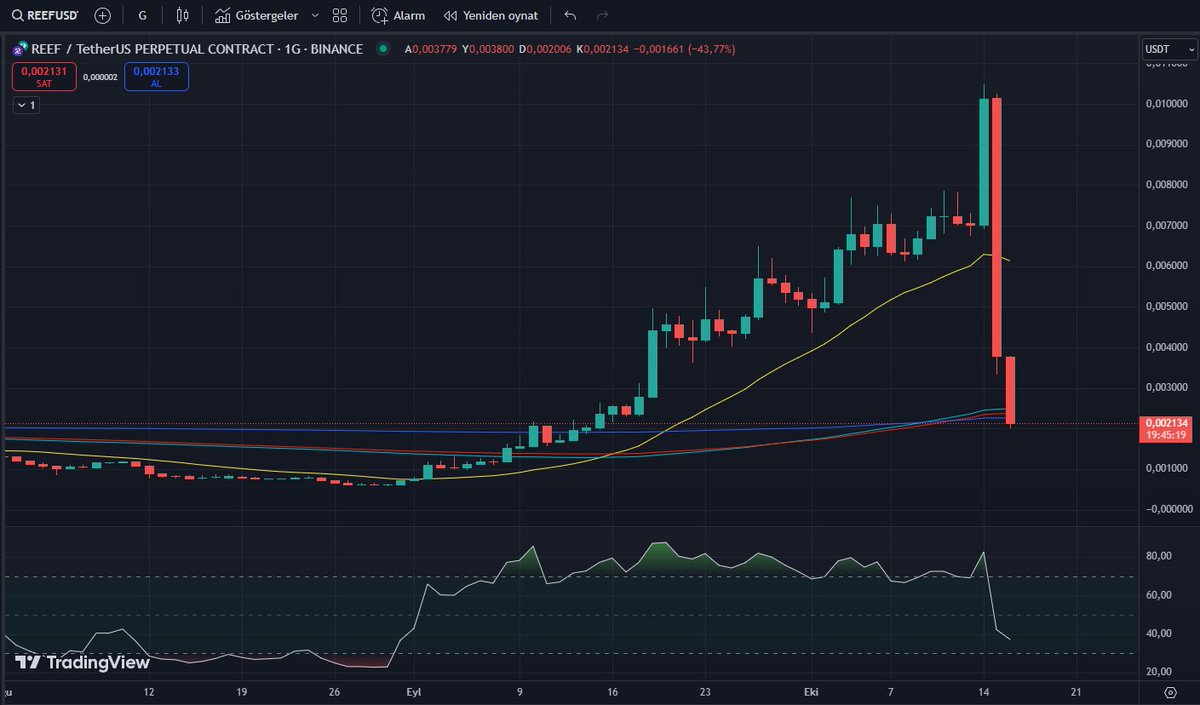Screen dimensions: 1200x705
Task: Open the Göstergeler dropdown chevron
Action: click(x=313, y=15)
